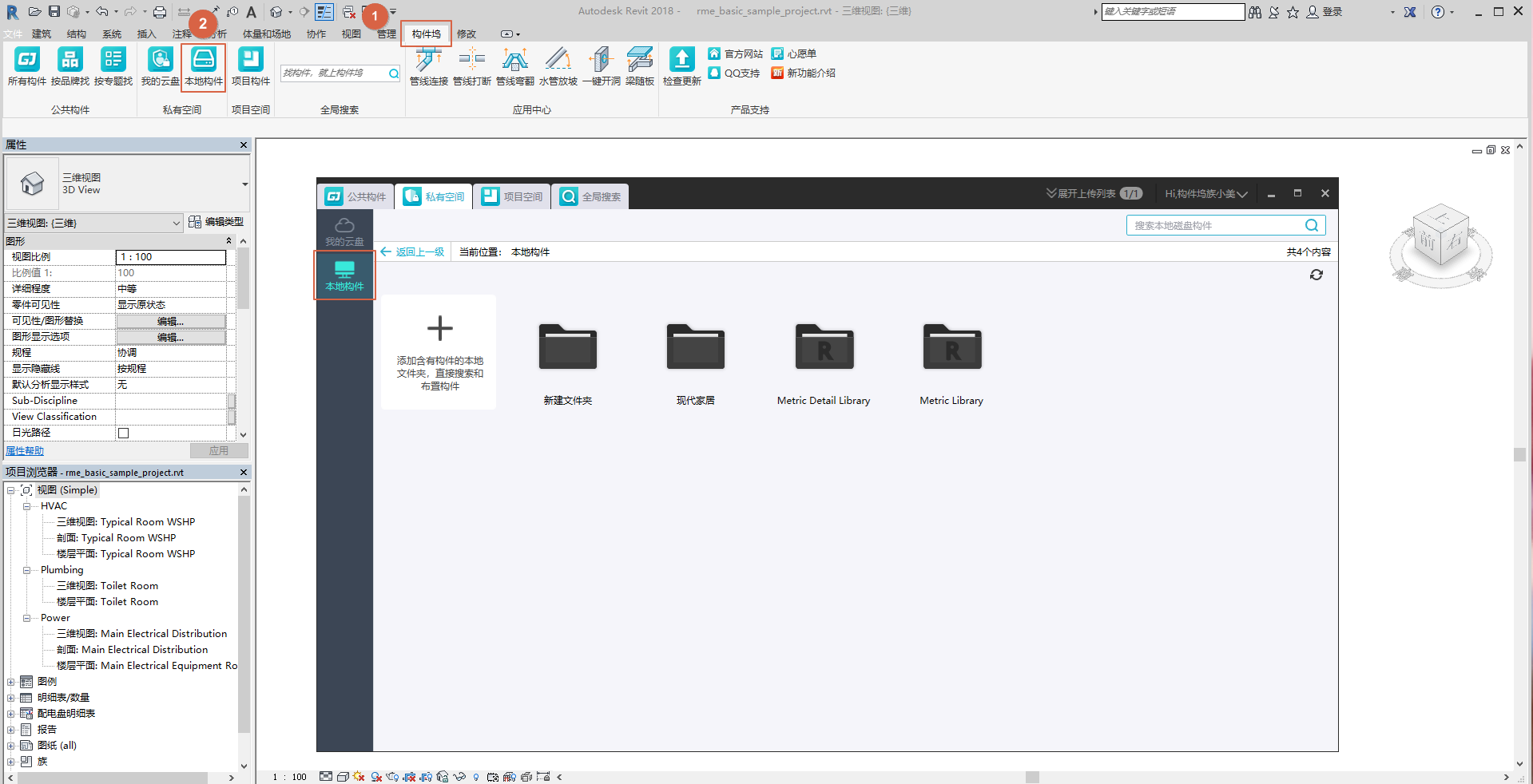Expand the 明细表/数量 schedules node
This screenshot has height=784, width=1533.
10,698
